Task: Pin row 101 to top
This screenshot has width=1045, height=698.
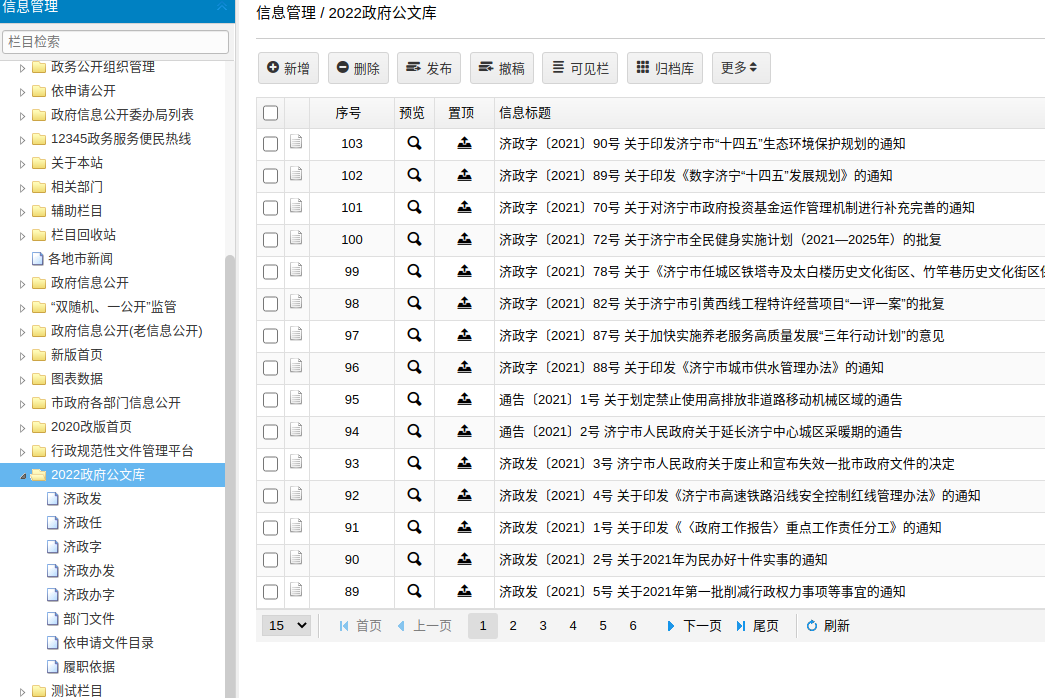Action: [465, 207]
